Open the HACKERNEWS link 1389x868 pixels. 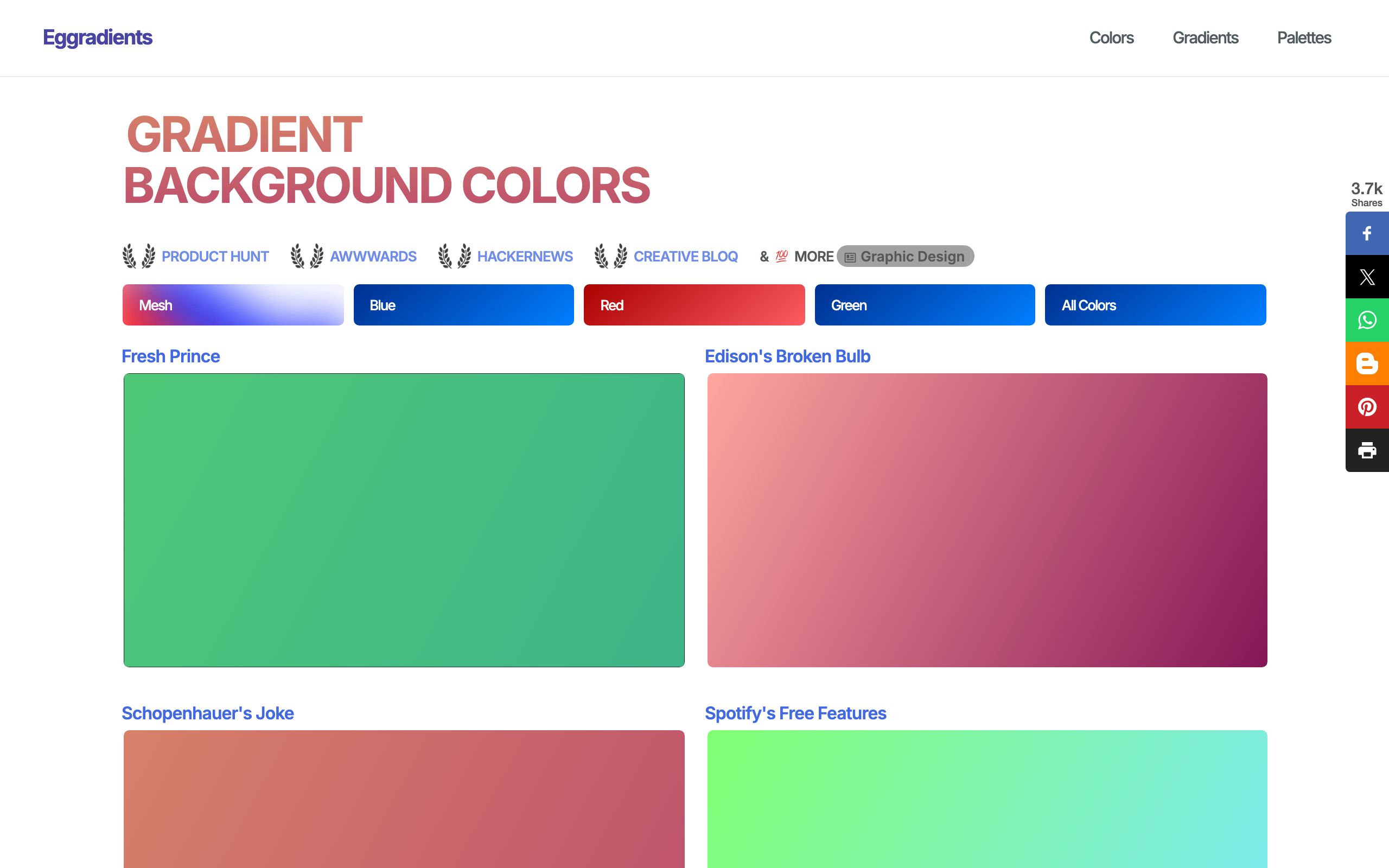(525, 257)
